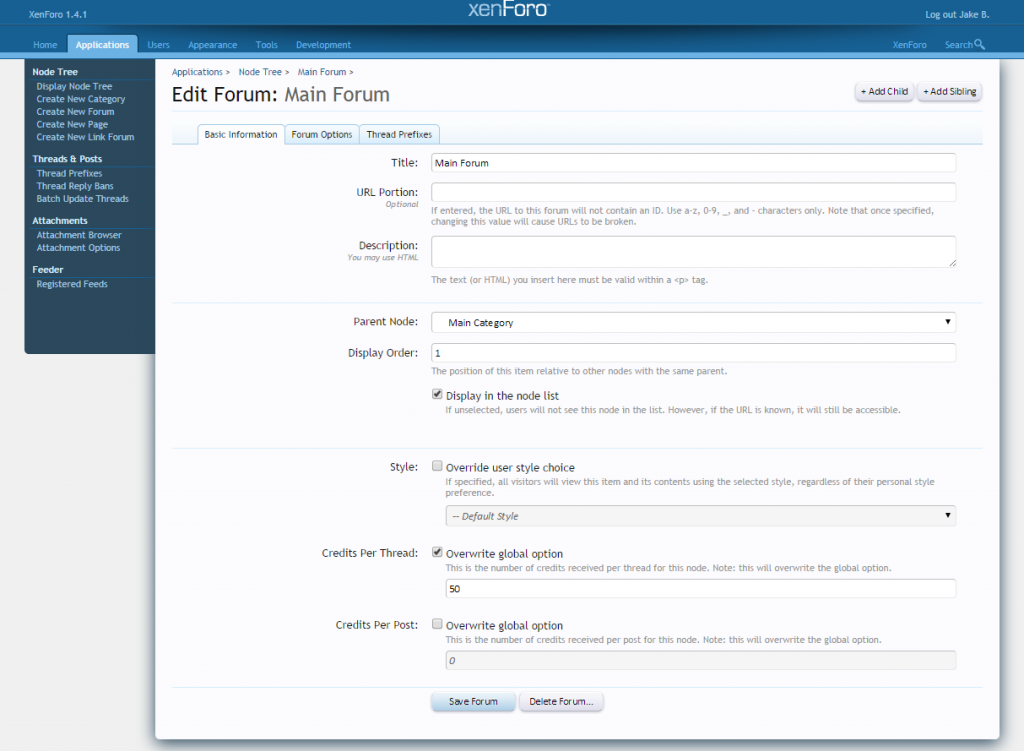1024x751 pixels.
Task: Open Attachment Browser sidebar link
Action: point(79,235)
